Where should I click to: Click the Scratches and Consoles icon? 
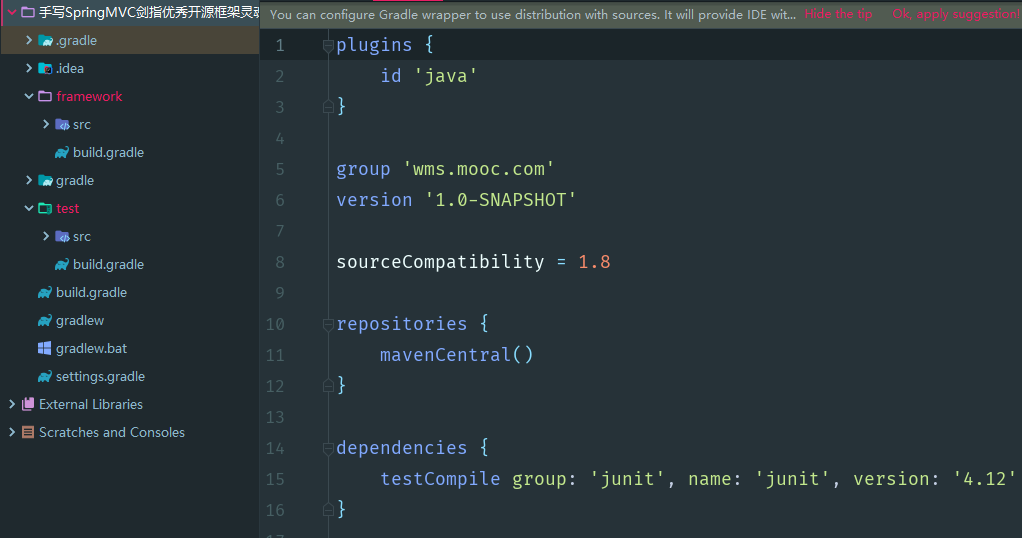point(28,432)
